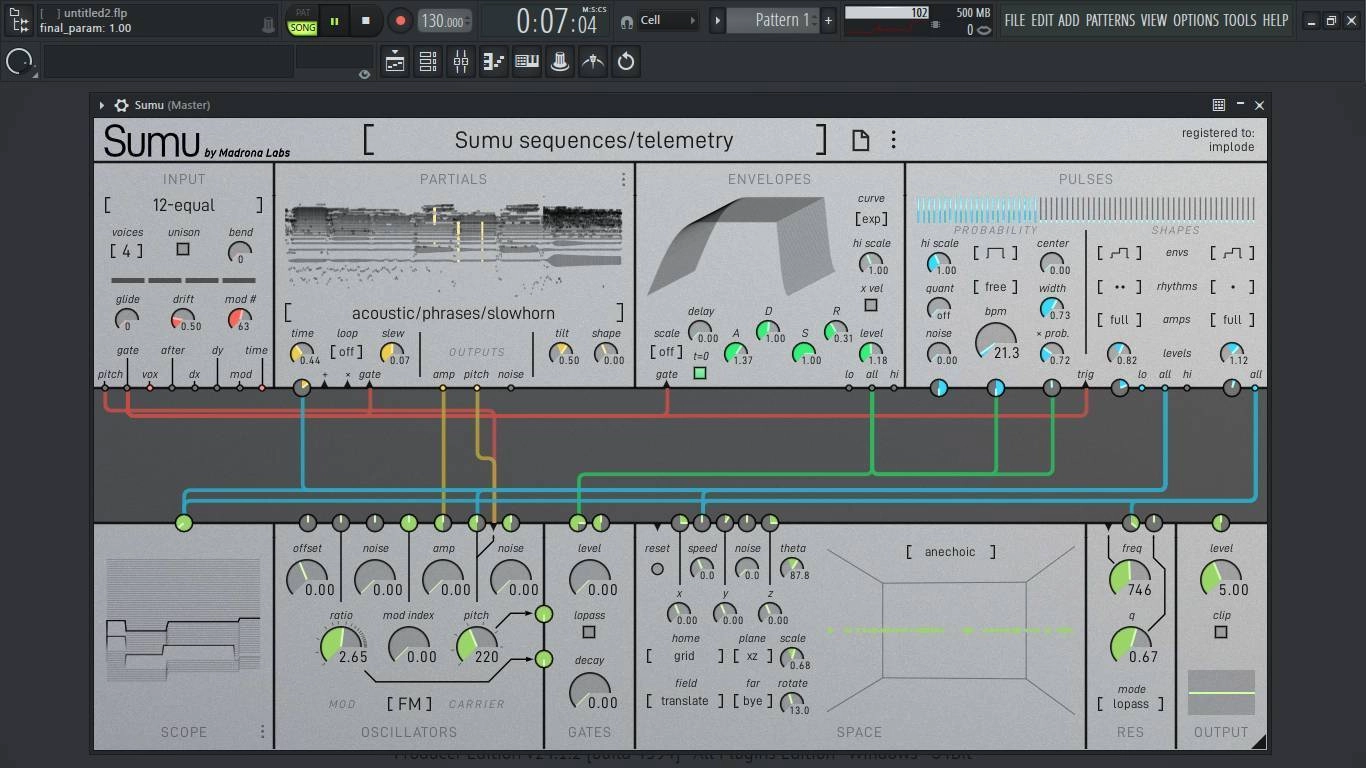Viewport: 1366px width, 768px height.
Task: Click the green input patch dial above SCOPE
Action: pos(183,522)
